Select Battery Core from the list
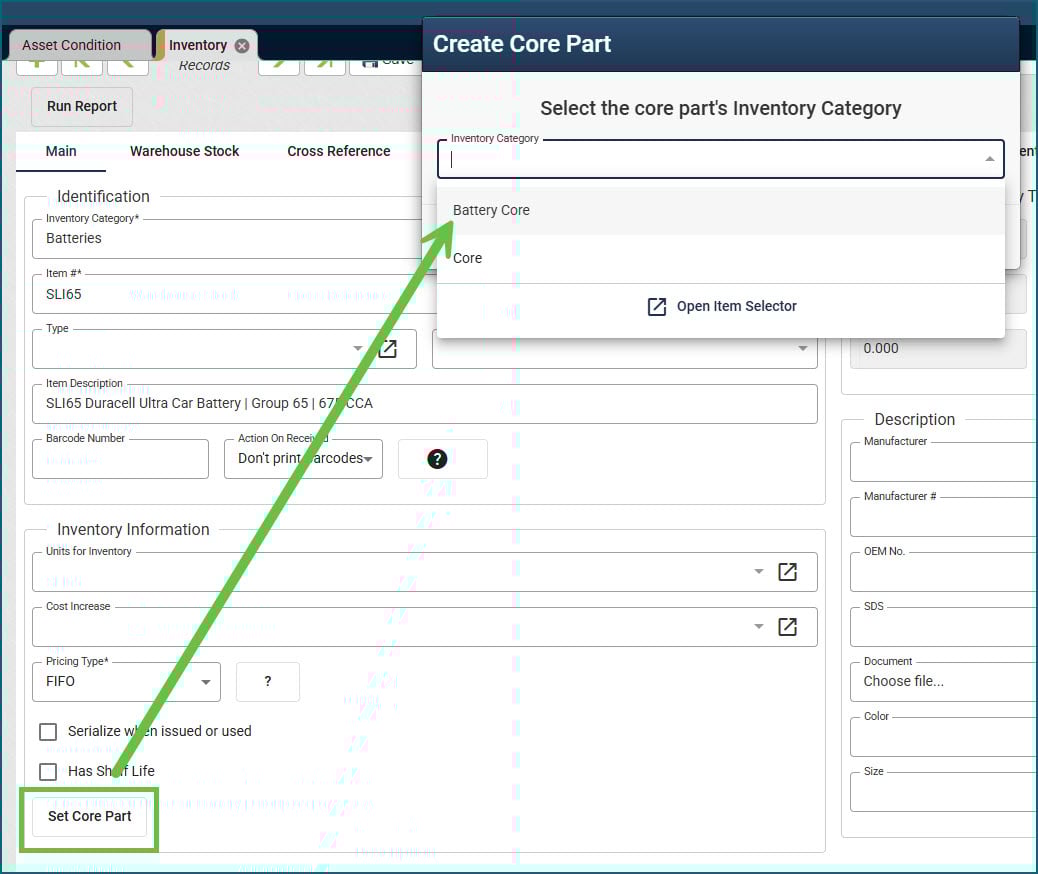Screen dimensions: 1038x874 491,210
